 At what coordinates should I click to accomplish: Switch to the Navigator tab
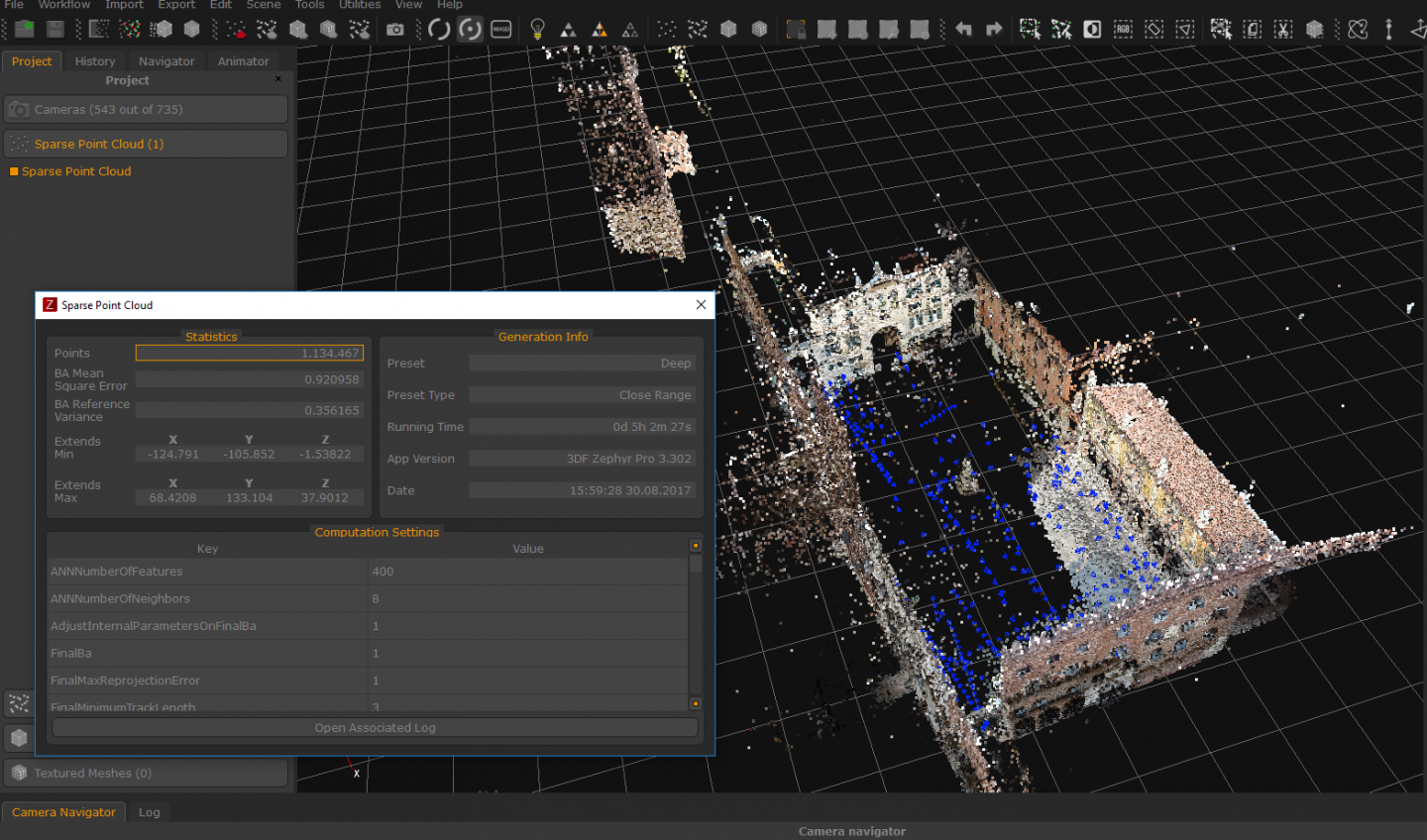(166, 61)
